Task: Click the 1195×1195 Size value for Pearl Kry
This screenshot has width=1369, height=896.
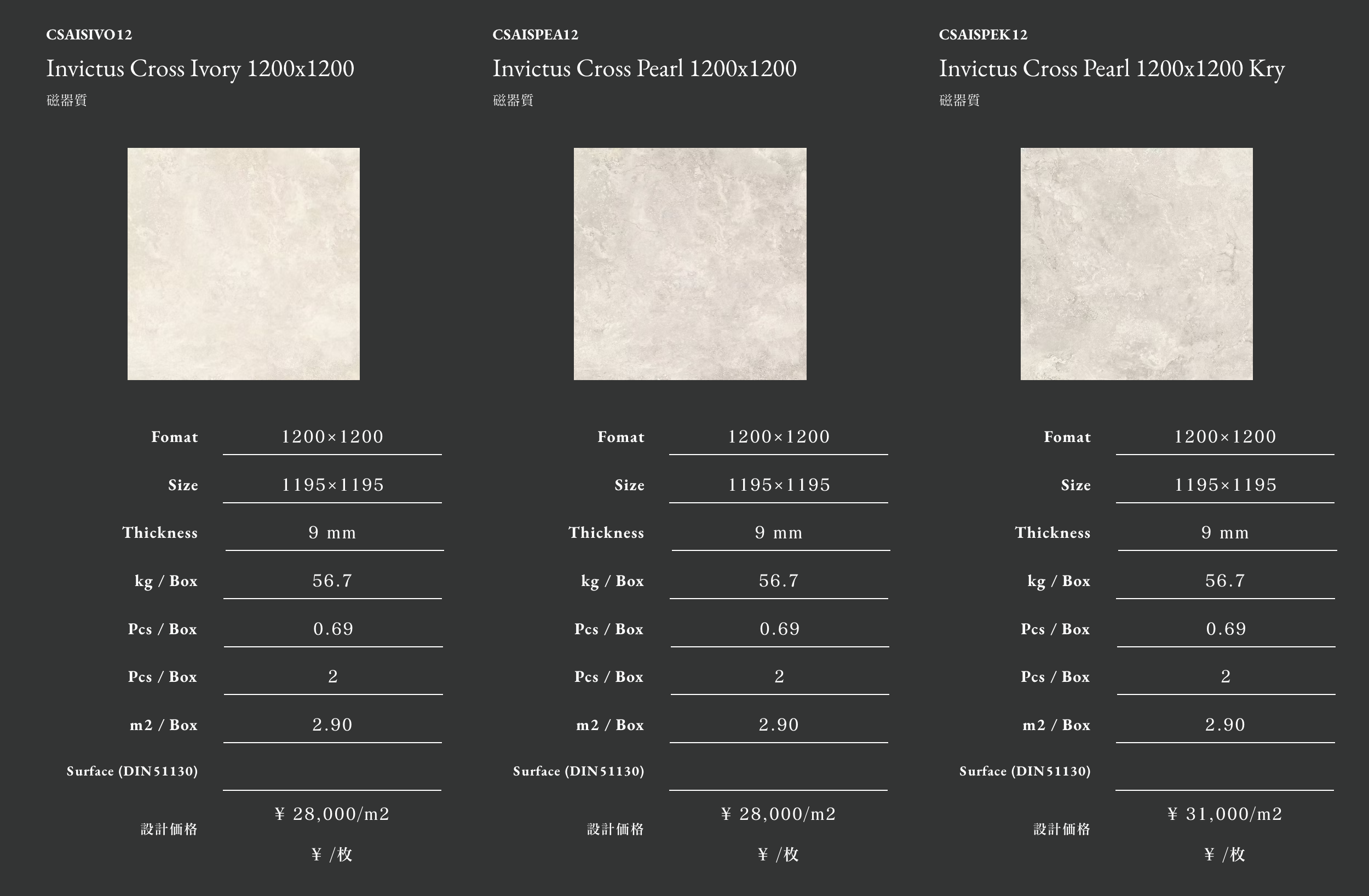Action: [x=1225, y=485]
